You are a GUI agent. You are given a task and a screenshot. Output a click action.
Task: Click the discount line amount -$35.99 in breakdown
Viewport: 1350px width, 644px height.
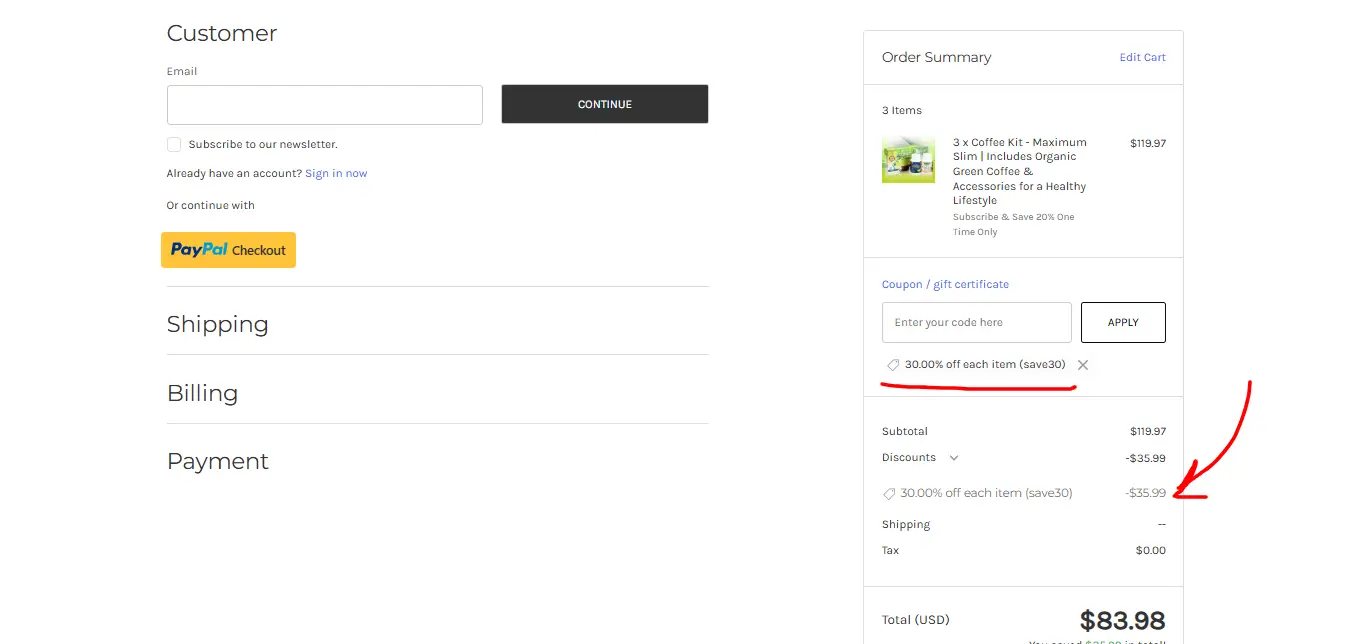[1146, 493]
